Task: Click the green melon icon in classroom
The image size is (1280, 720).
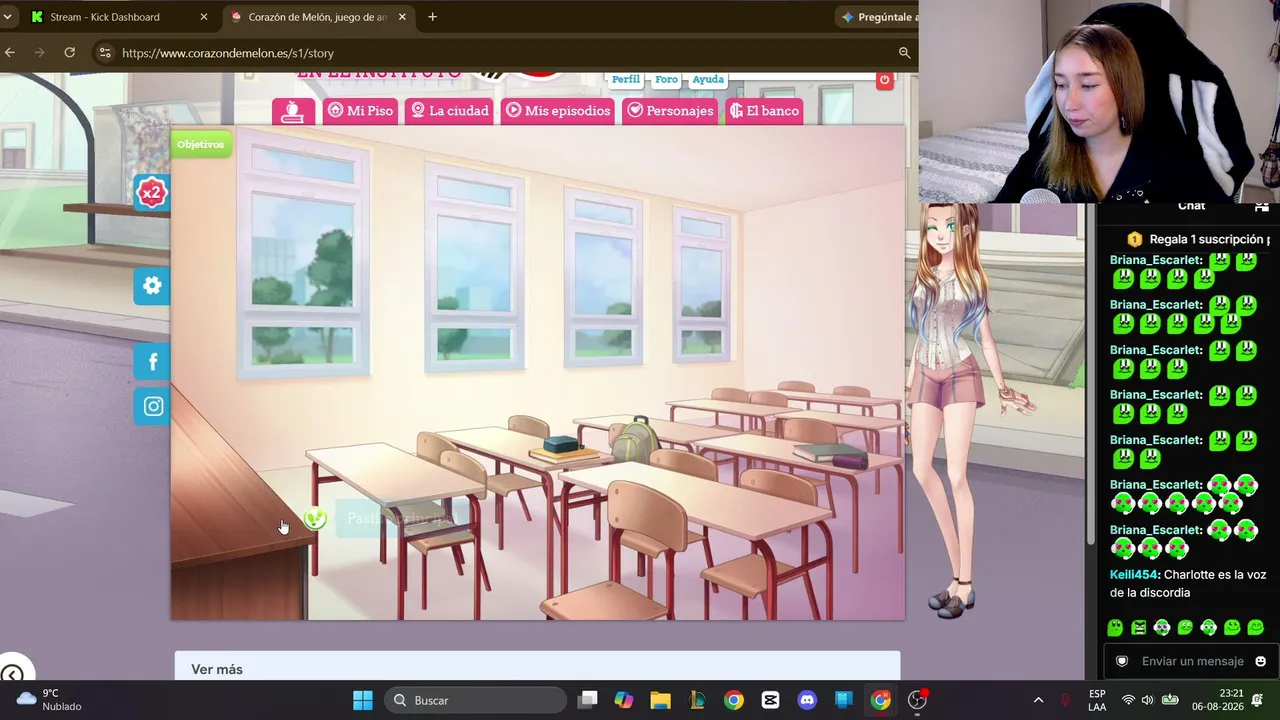Action: click(x=315, y=518)
